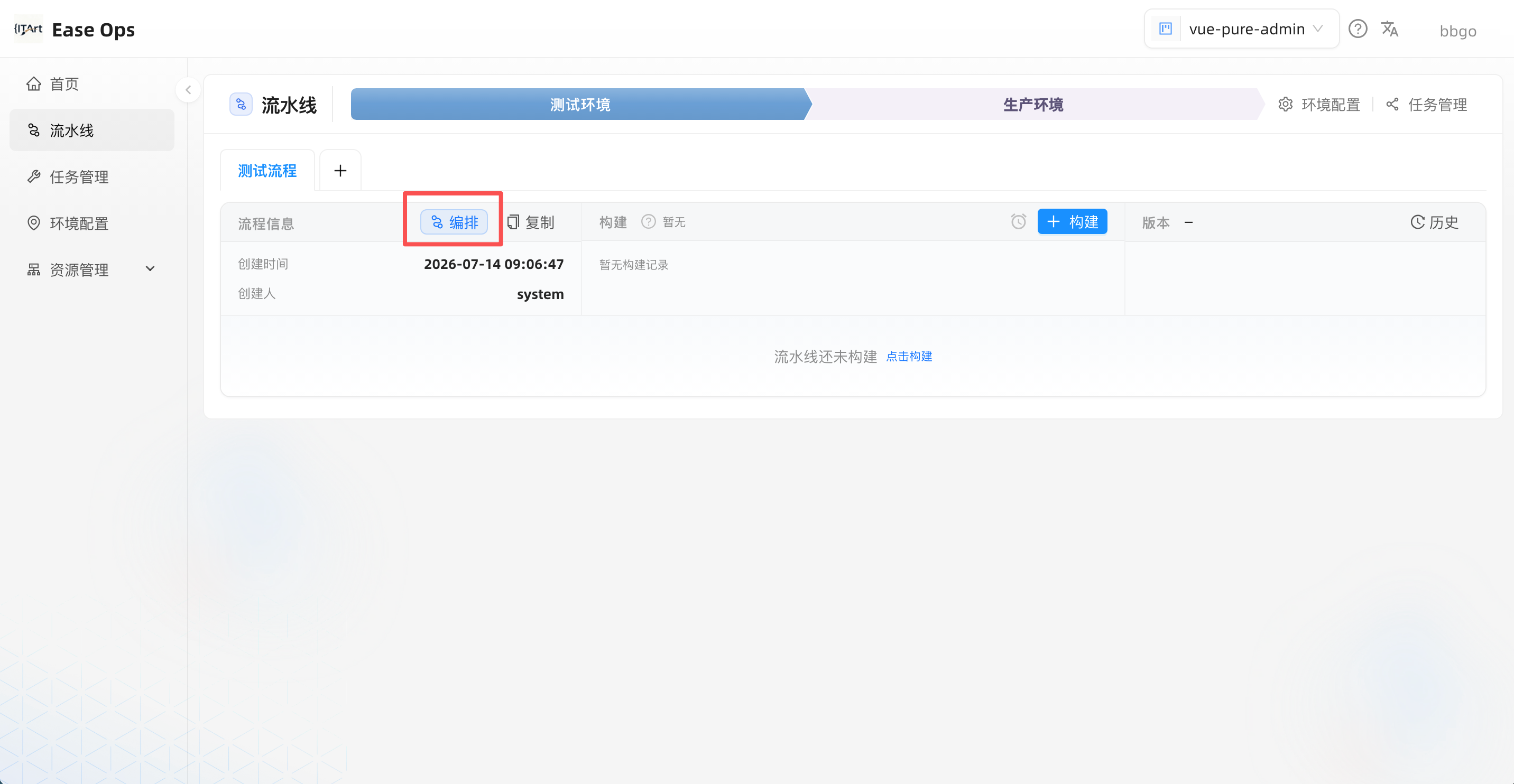Click the 点击构建 link

[909, 357]
